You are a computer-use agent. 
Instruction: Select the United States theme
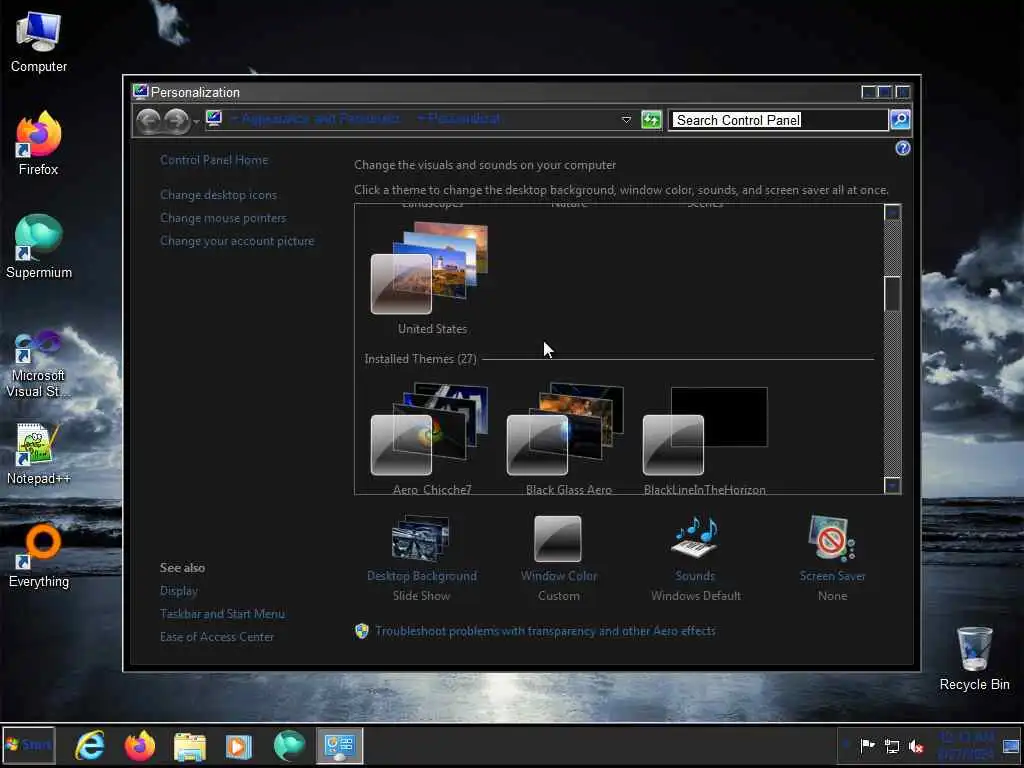[431, 279]
